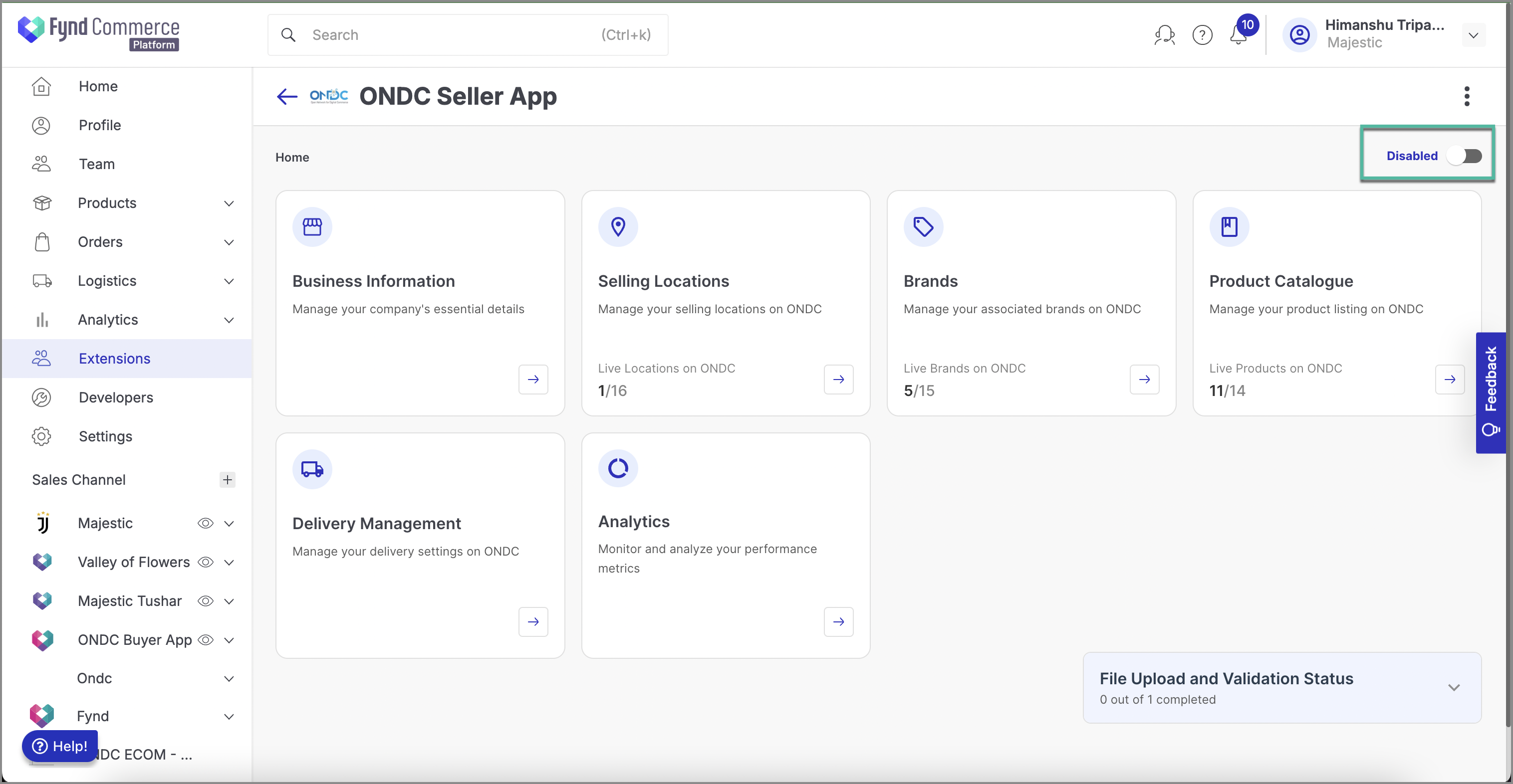Click the Fynd channel logo
This screenshot has height=784, width=1513.
42,715
